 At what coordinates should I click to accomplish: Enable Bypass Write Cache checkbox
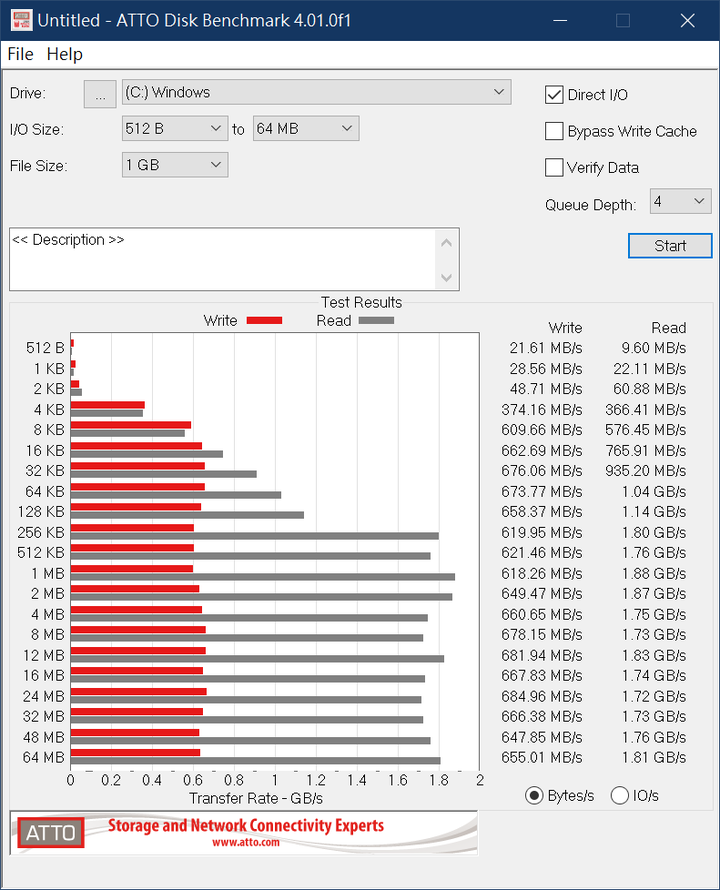554,131
